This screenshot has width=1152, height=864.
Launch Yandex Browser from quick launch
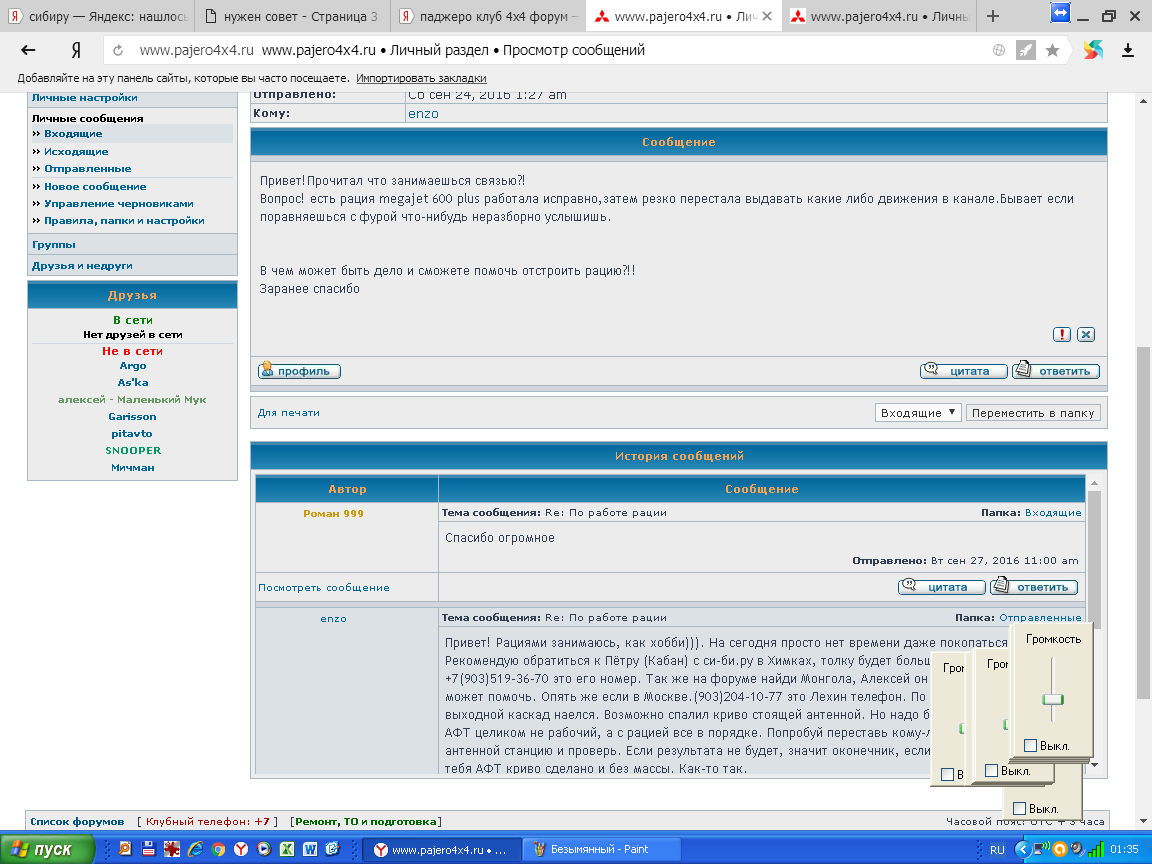click(241, 849)
